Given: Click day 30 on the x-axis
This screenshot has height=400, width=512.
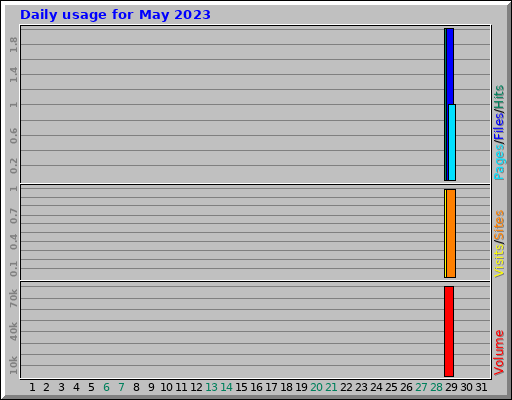Looking at the screenshot, I should (466, 387).
